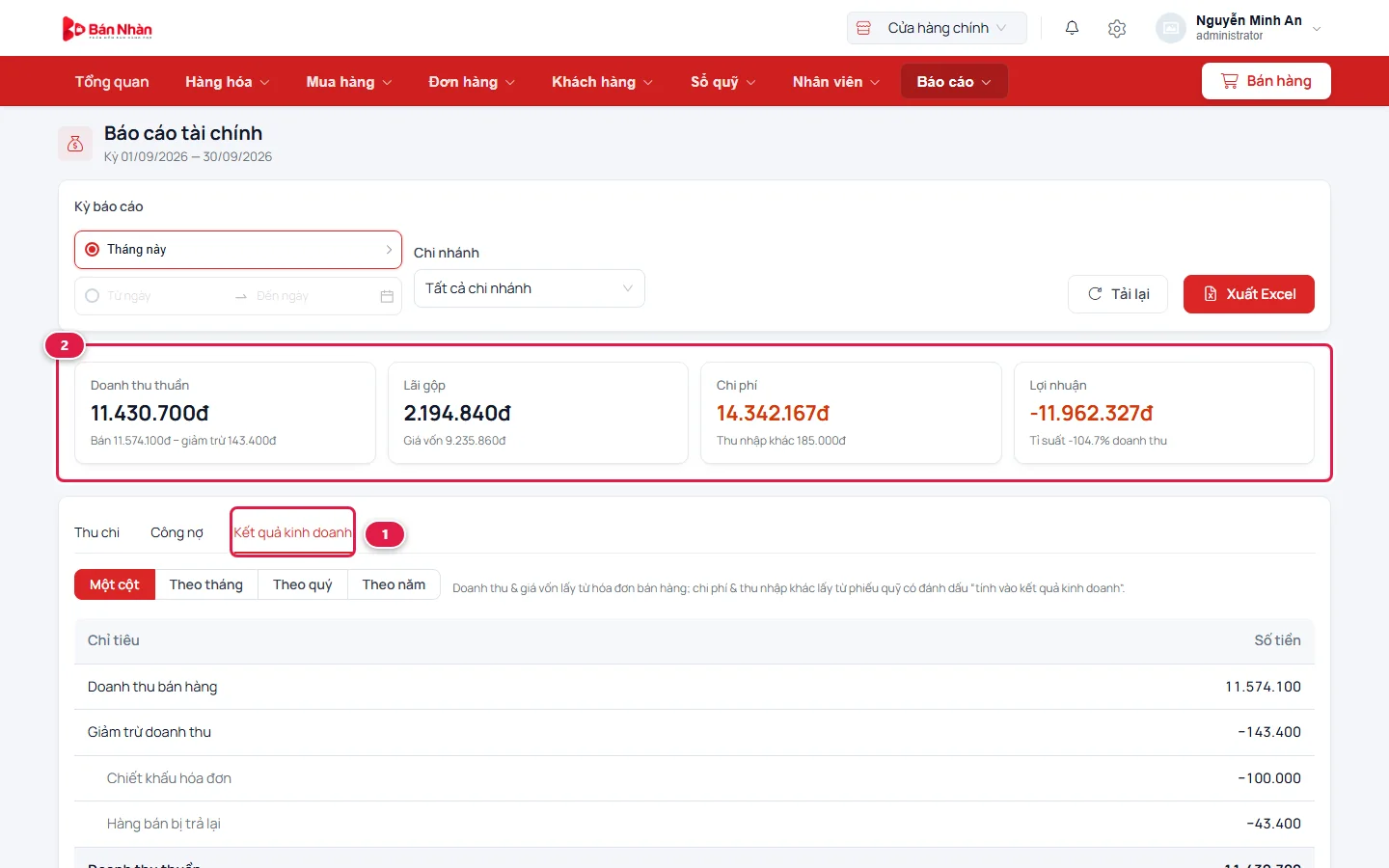Image resolution: width=1389 pixels, height=868 pixels.
Task: Select the Kết quả kinh doanh tab
Action: click(292, 532)
